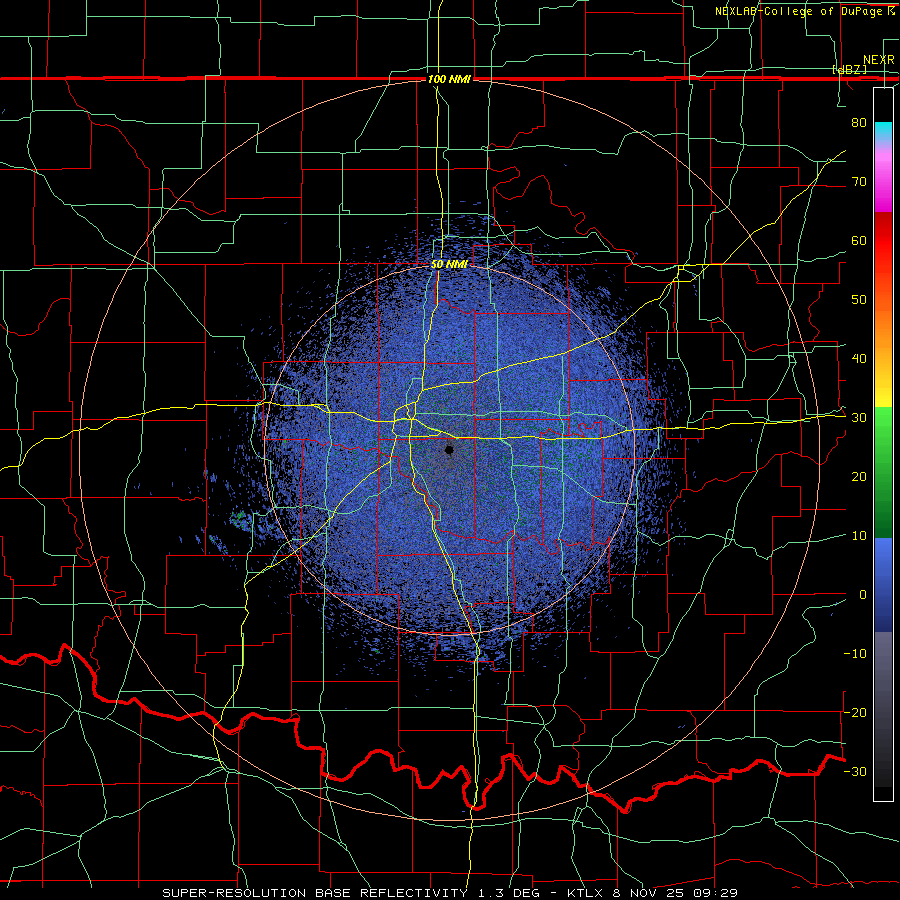Click the 40 value on the dBZ scale

pos(859,359)
